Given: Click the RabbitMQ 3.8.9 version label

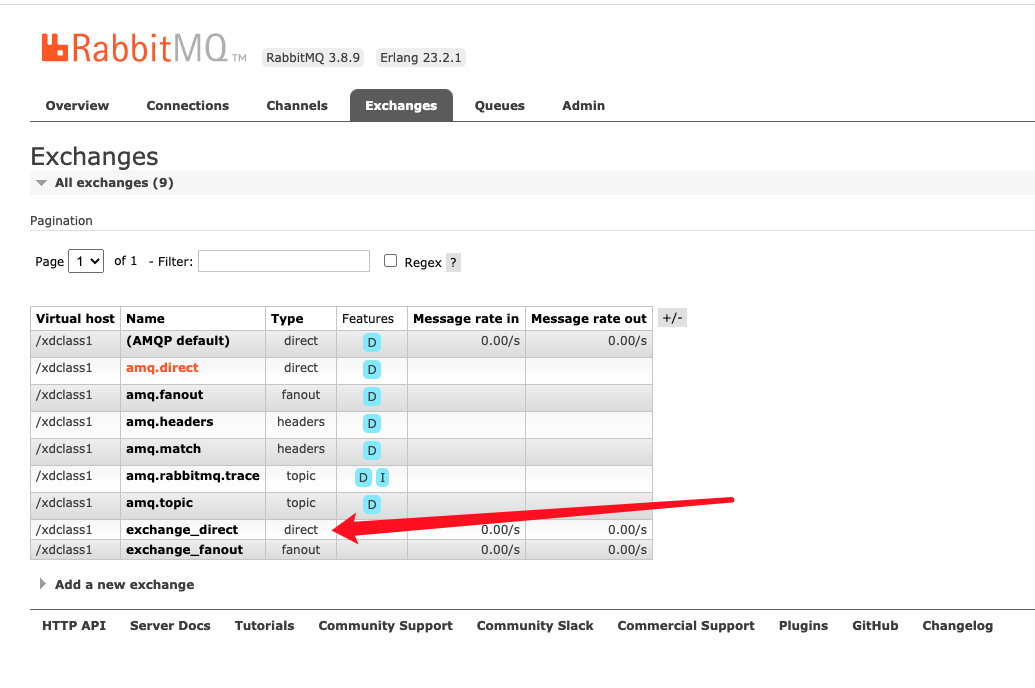Looking at the screenshot, I should 313,58.
